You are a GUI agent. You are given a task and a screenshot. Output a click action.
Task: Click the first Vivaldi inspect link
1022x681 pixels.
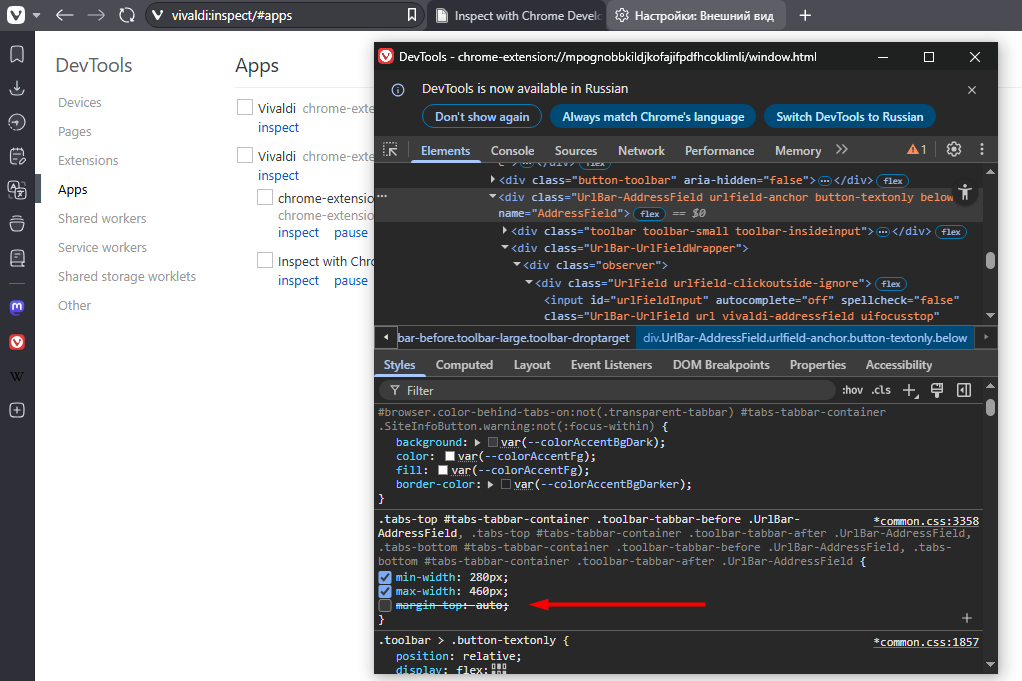[278, 128]
